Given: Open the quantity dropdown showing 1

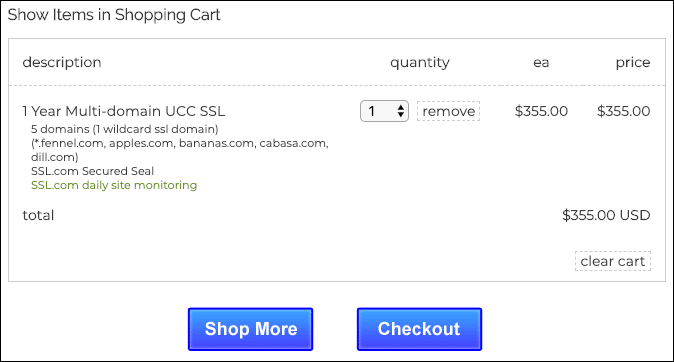Looking at the screenshot, I should [384, 111].
